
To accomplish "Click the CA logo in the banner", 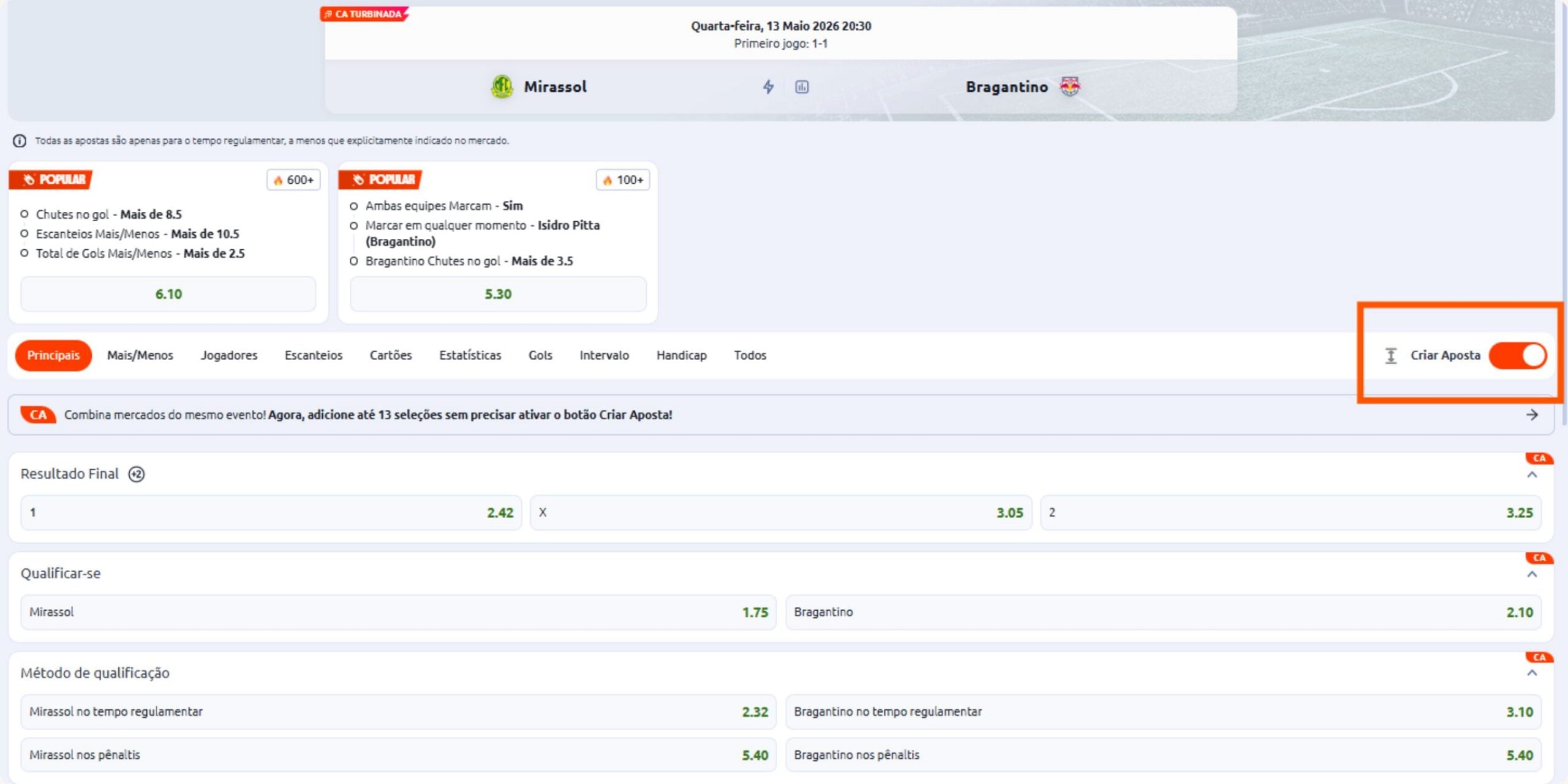I will coord(39,415).
